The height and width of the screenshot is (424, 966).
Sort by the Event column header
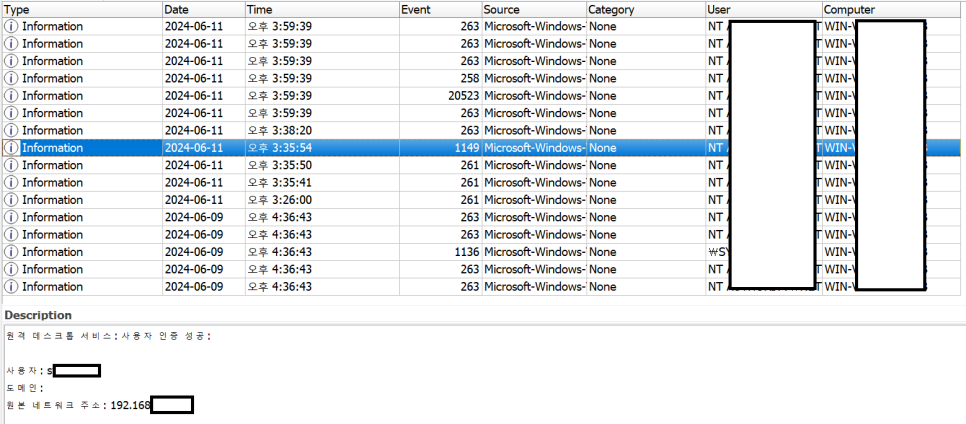tap(440, 10)
